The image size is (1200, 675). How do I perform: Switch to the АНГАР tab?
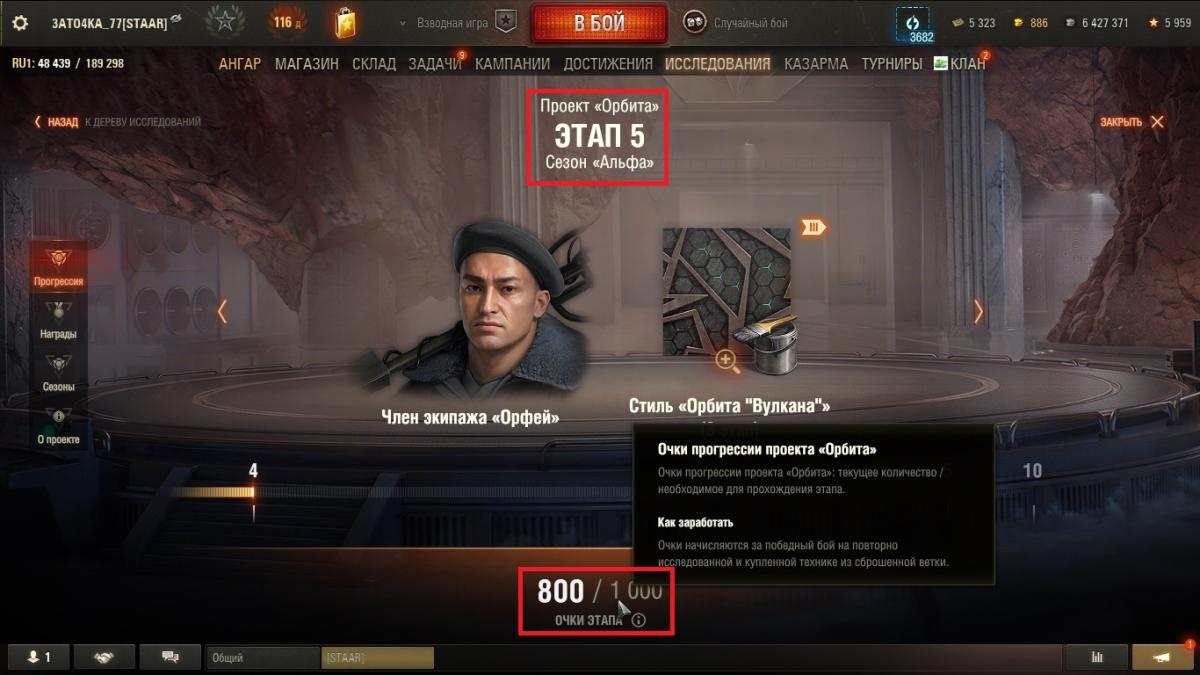pos(240,64)
